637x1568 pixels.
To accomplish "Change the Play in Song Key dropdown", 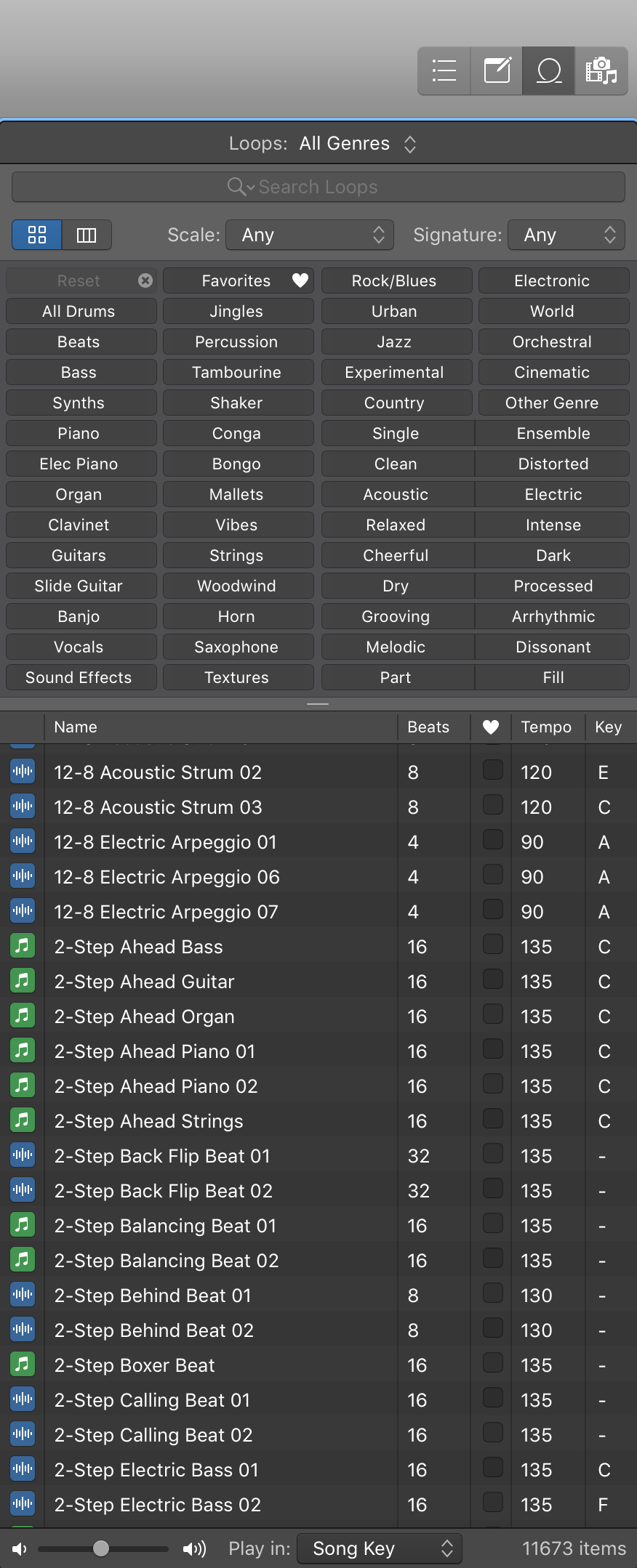I will click(x=380, y=1548).
